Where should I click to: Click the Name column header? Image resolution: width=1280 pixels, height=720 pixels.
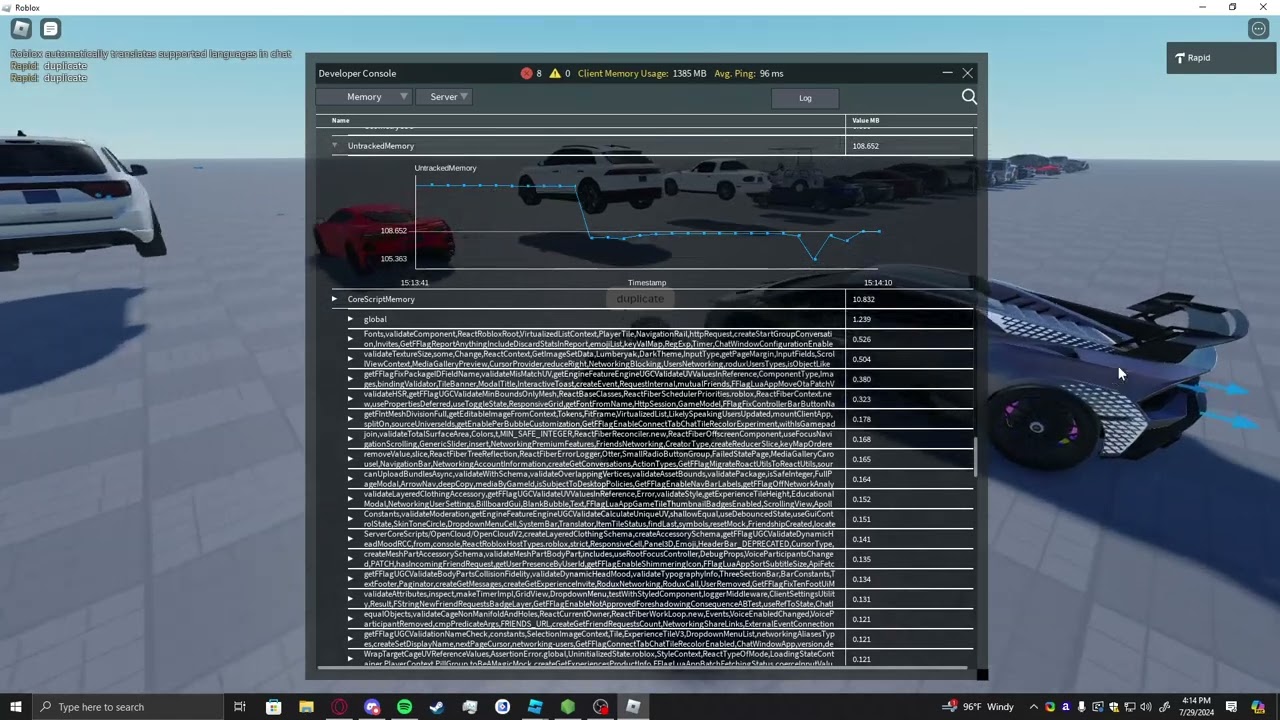tap(341, 120)
